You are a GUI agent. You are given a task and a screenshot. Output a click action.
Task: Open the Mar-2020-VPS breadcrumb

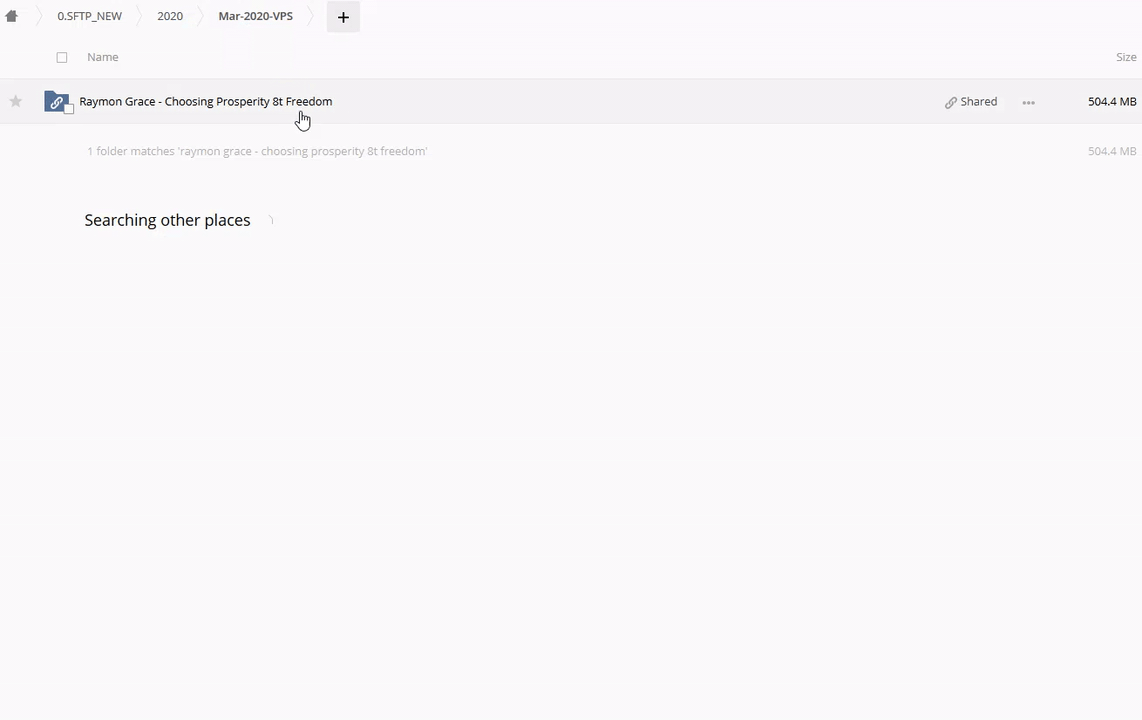point(256,16)
